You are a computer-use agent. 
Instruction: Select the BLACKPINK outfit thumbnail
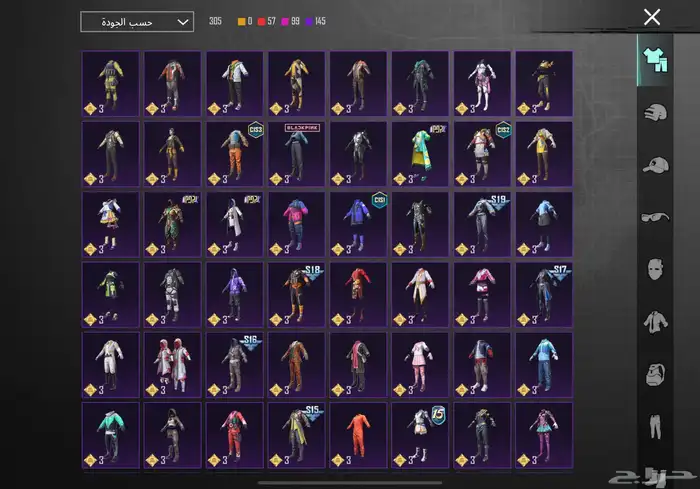pyautogui.click(x=297, y=150)
